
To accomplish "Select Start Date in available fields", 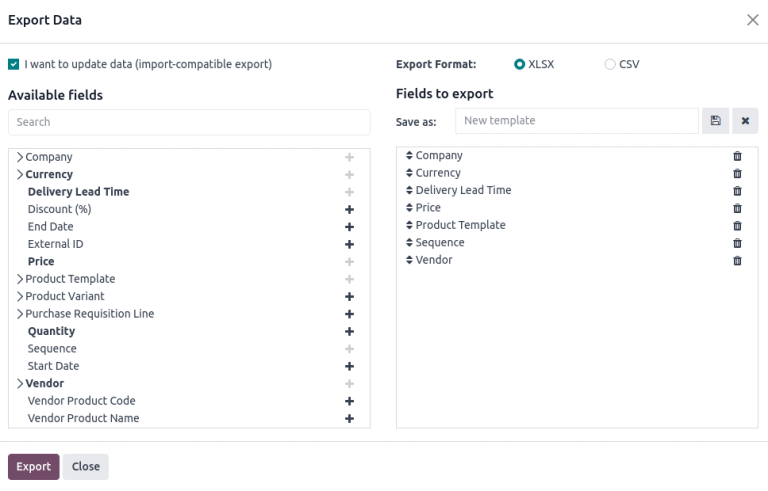I will pos(53,366).
